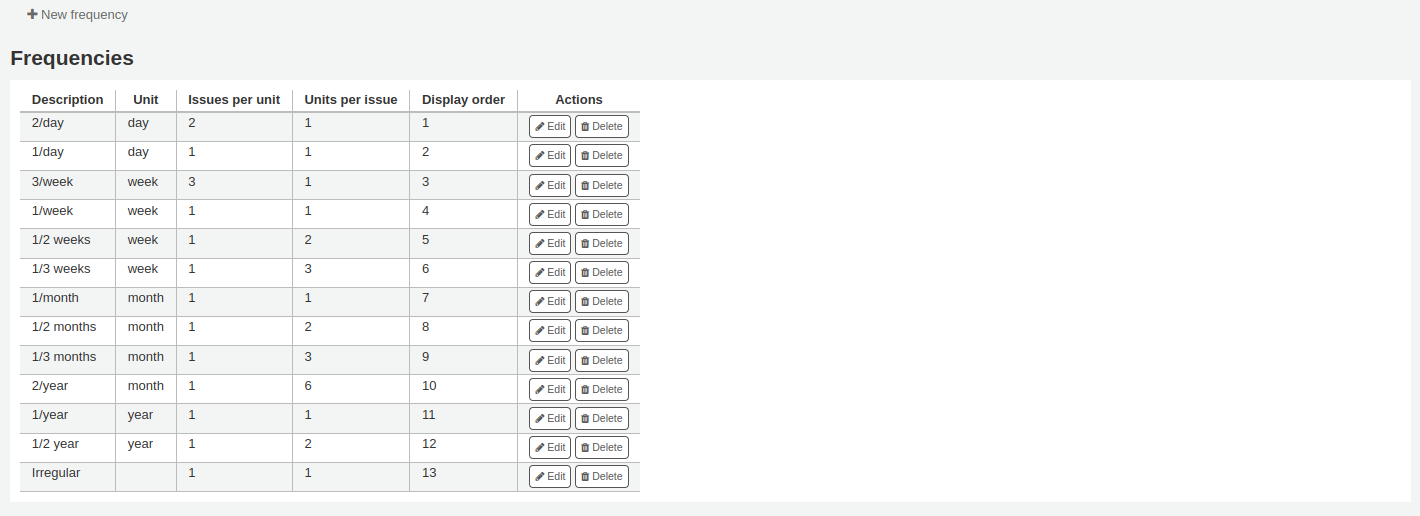
Task: Click the New frequency plus button
Action: pyautogui.click(x=77, y=15)
